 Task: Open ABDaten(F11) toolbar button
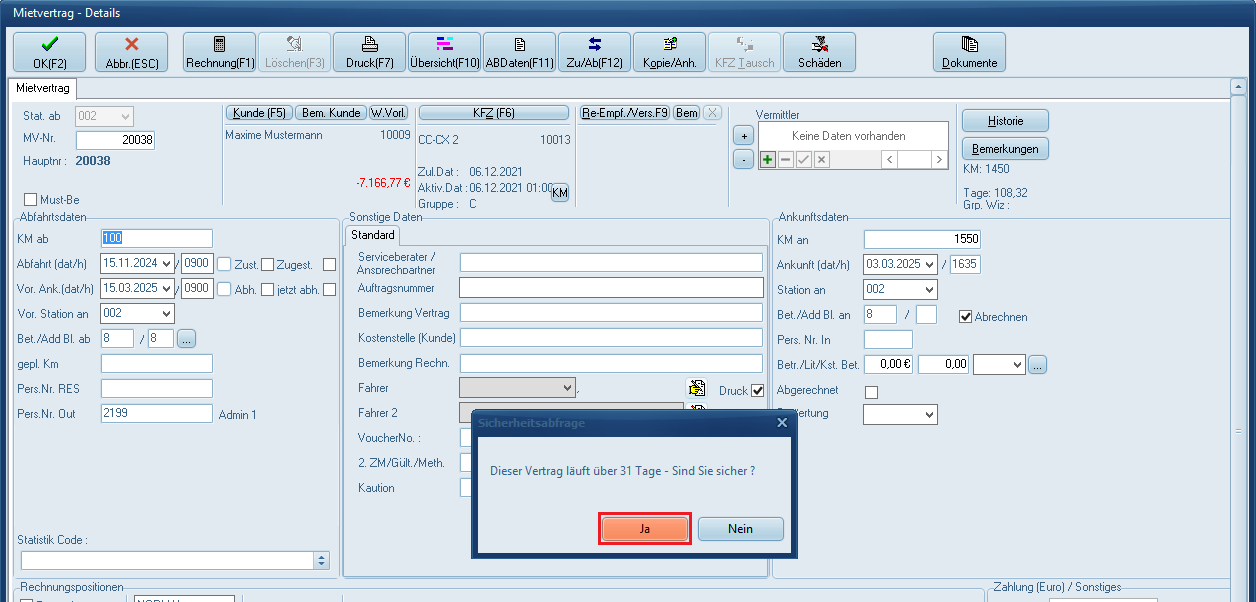[519, 52]
